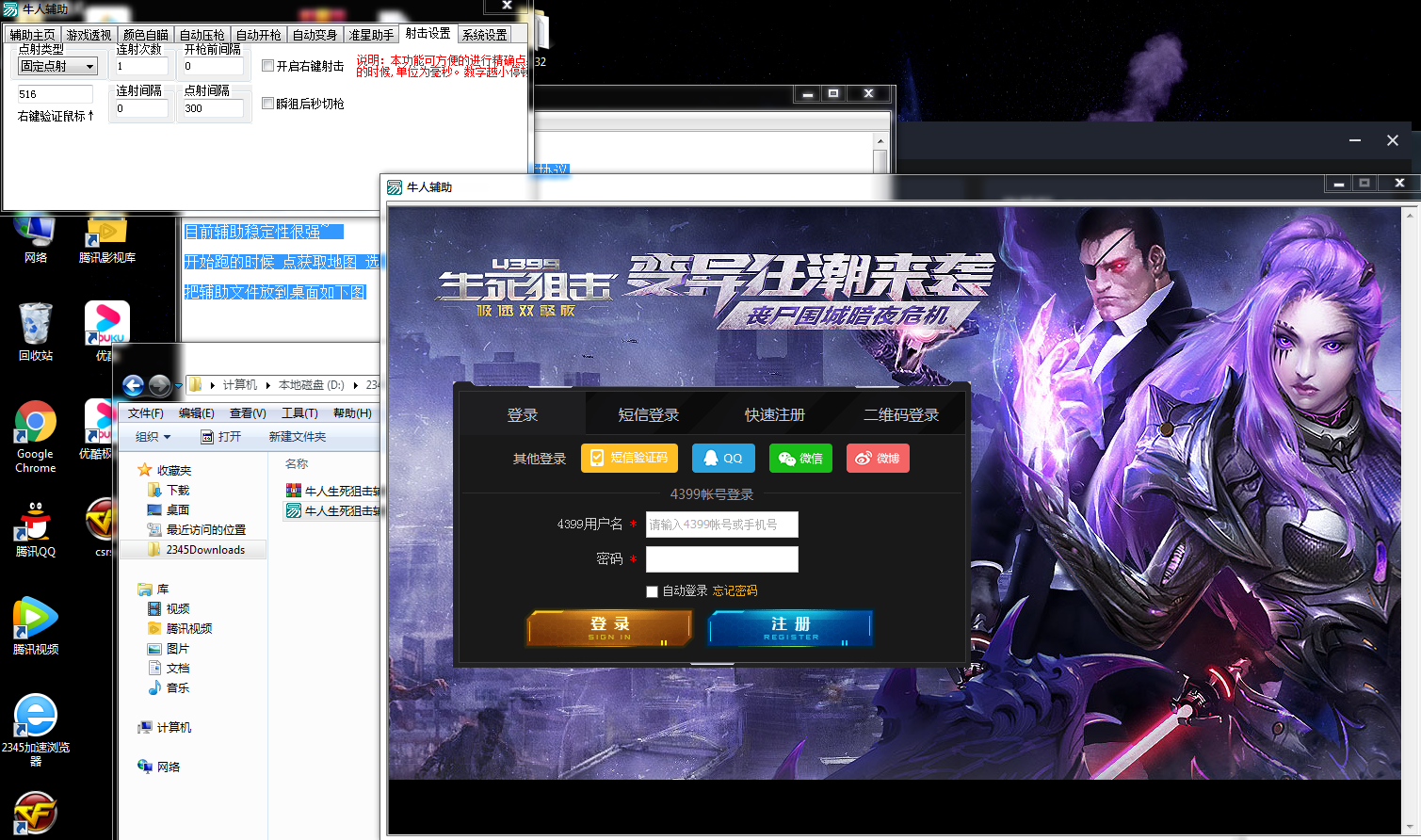Select the 二维码登录 tab
The height and width of the screenshot is (840, 1421).
click(901, 414)
